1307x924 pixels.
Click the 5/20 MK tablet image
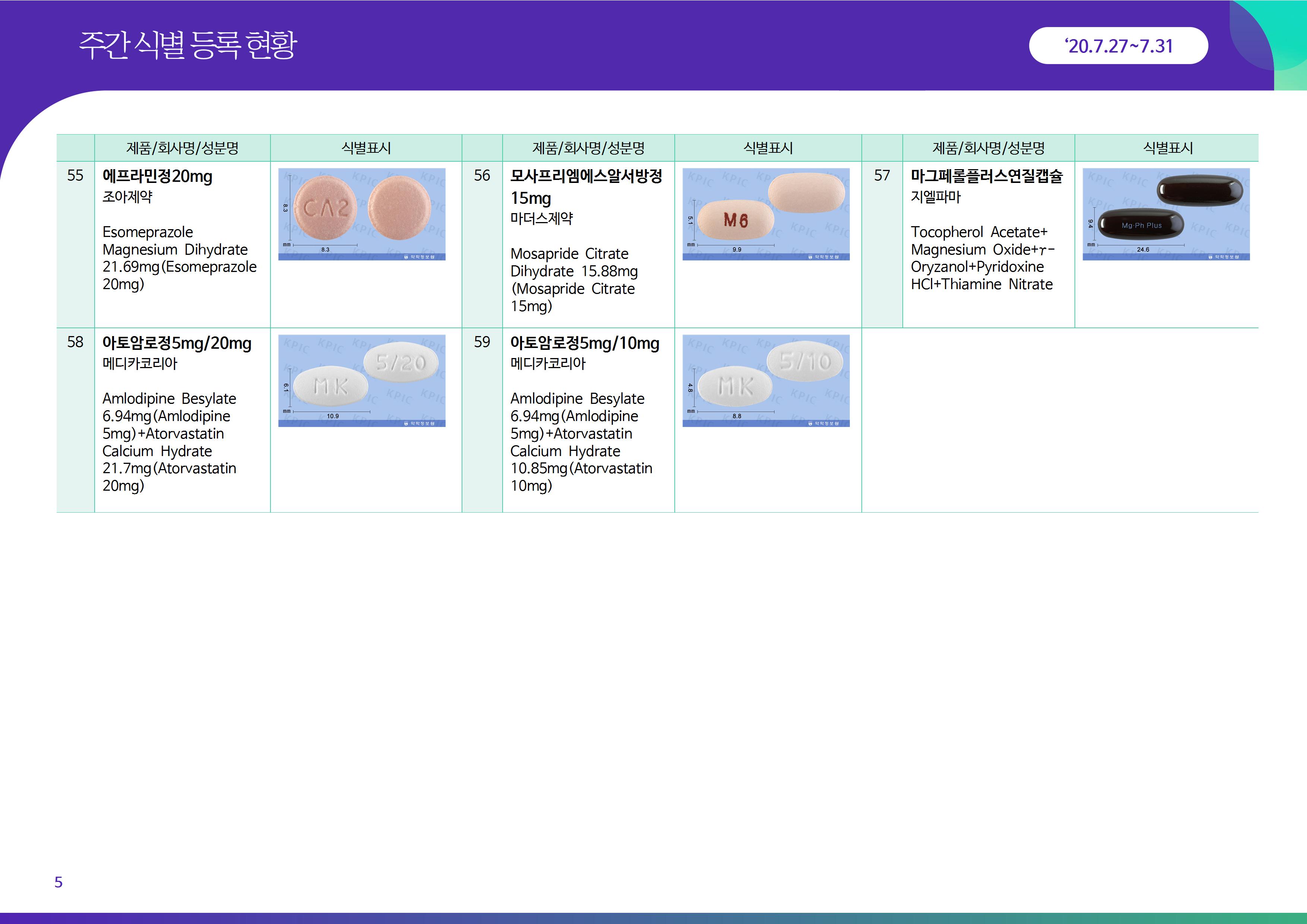[x=361, y=380]
